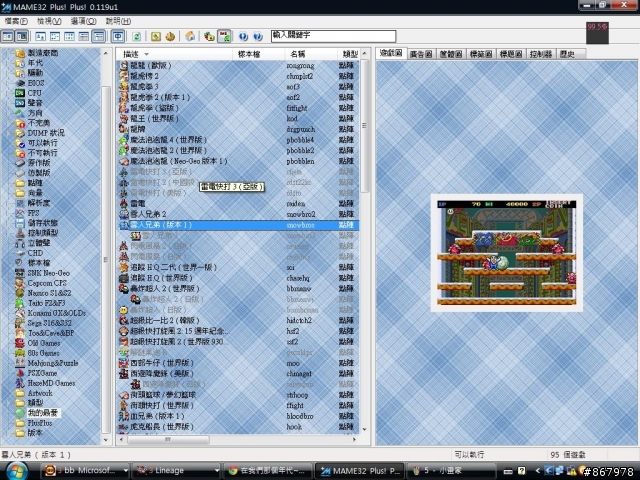
Task: Switch to the 控制器 tab
Action: (x=540, y=54)
